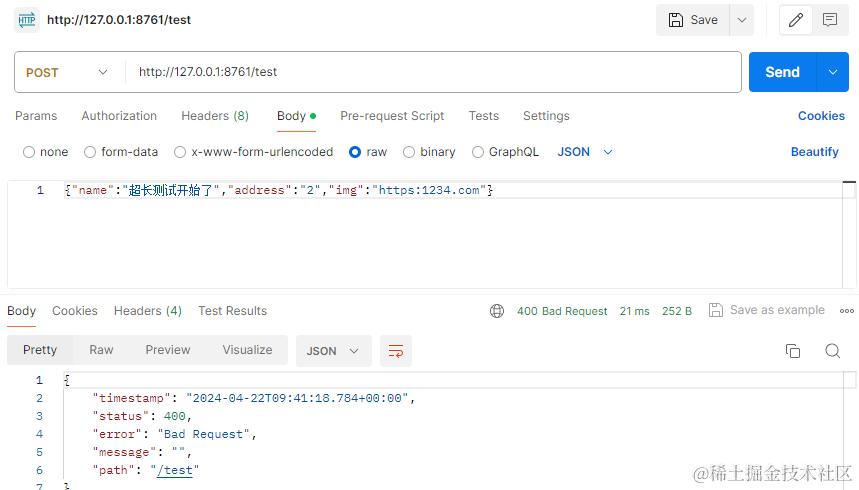
Task: Open the response format JSON dropdown
Action: pos(334,351)
